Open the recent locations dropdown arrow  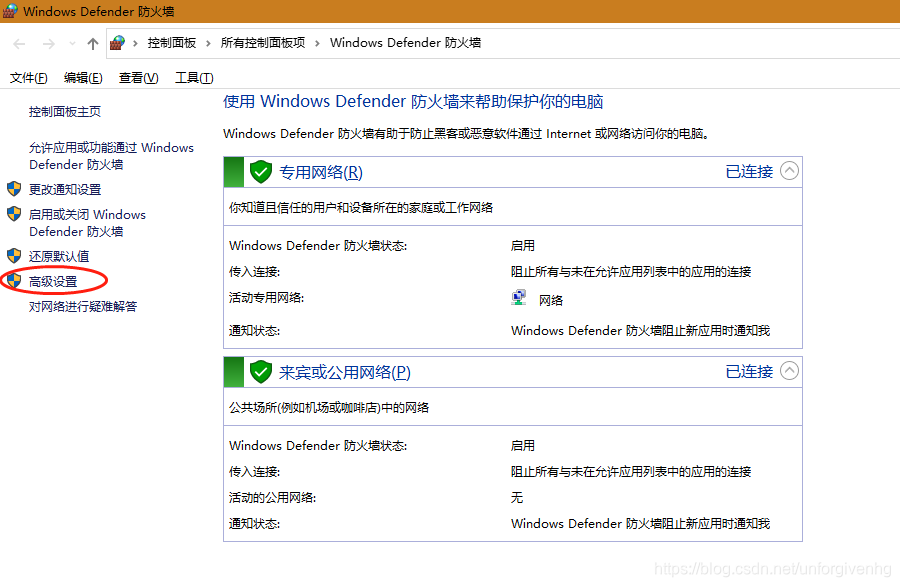(72, 44)
